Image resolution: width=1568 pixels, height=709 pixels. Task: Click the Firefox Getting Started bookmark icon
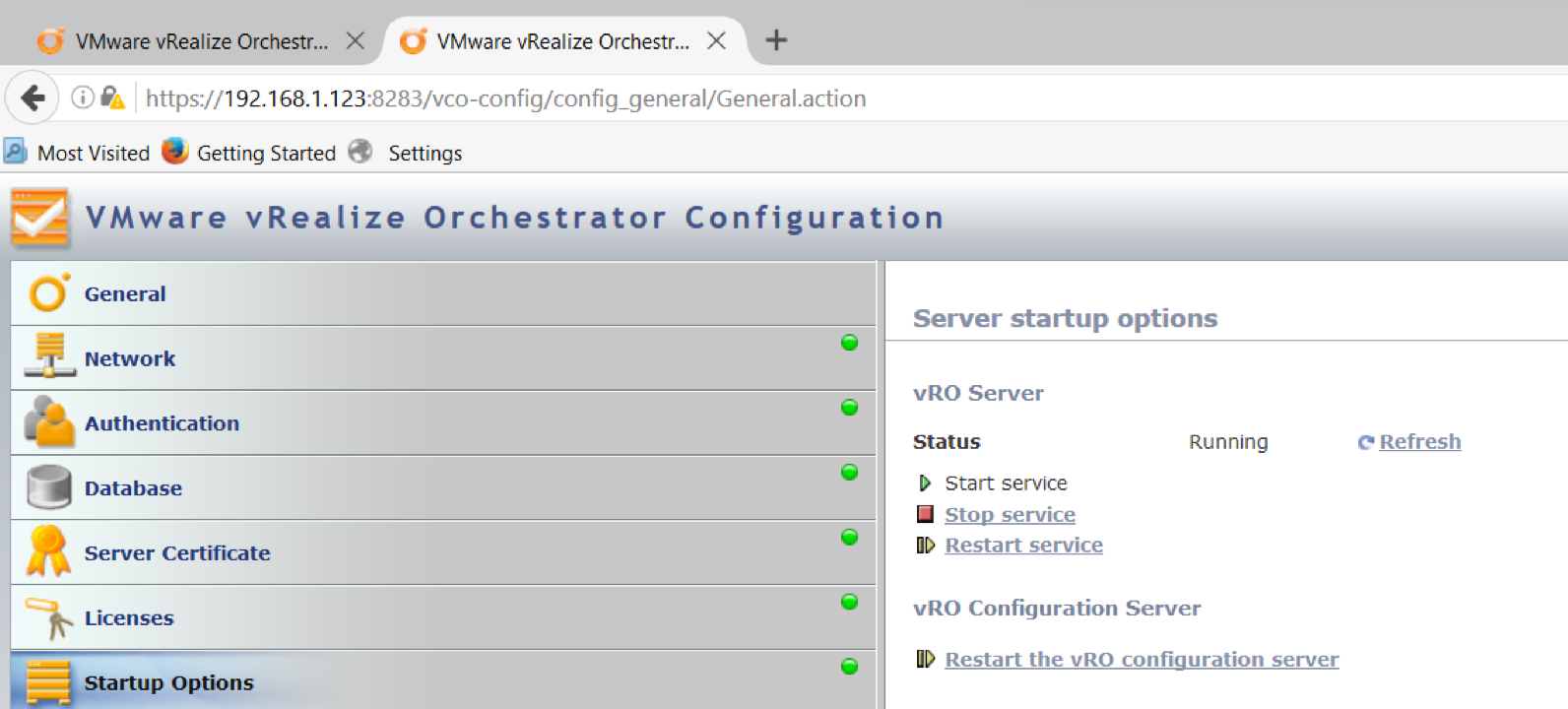coord(174,151)
